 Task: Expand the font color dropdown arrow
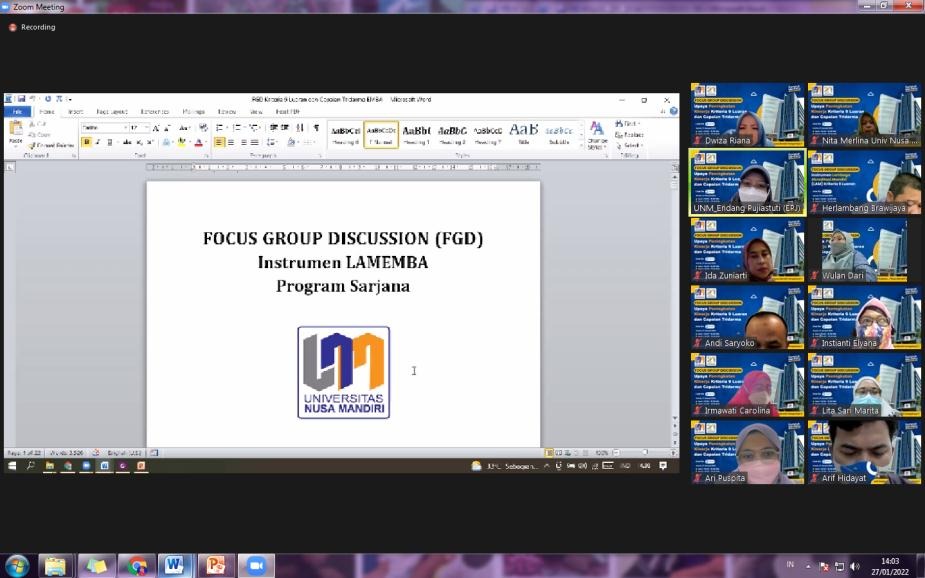pyautogui.click(x=207, y=143)
